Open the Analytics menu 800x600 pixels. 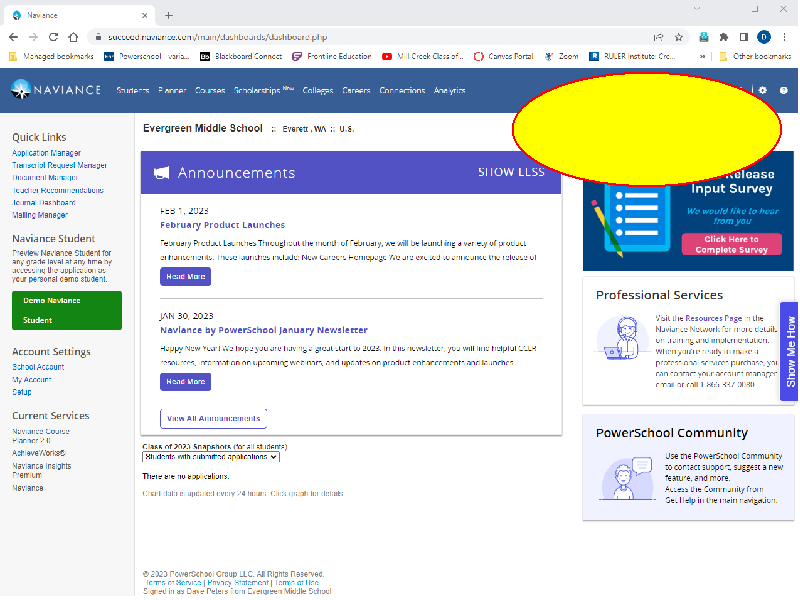click(449, 90)
